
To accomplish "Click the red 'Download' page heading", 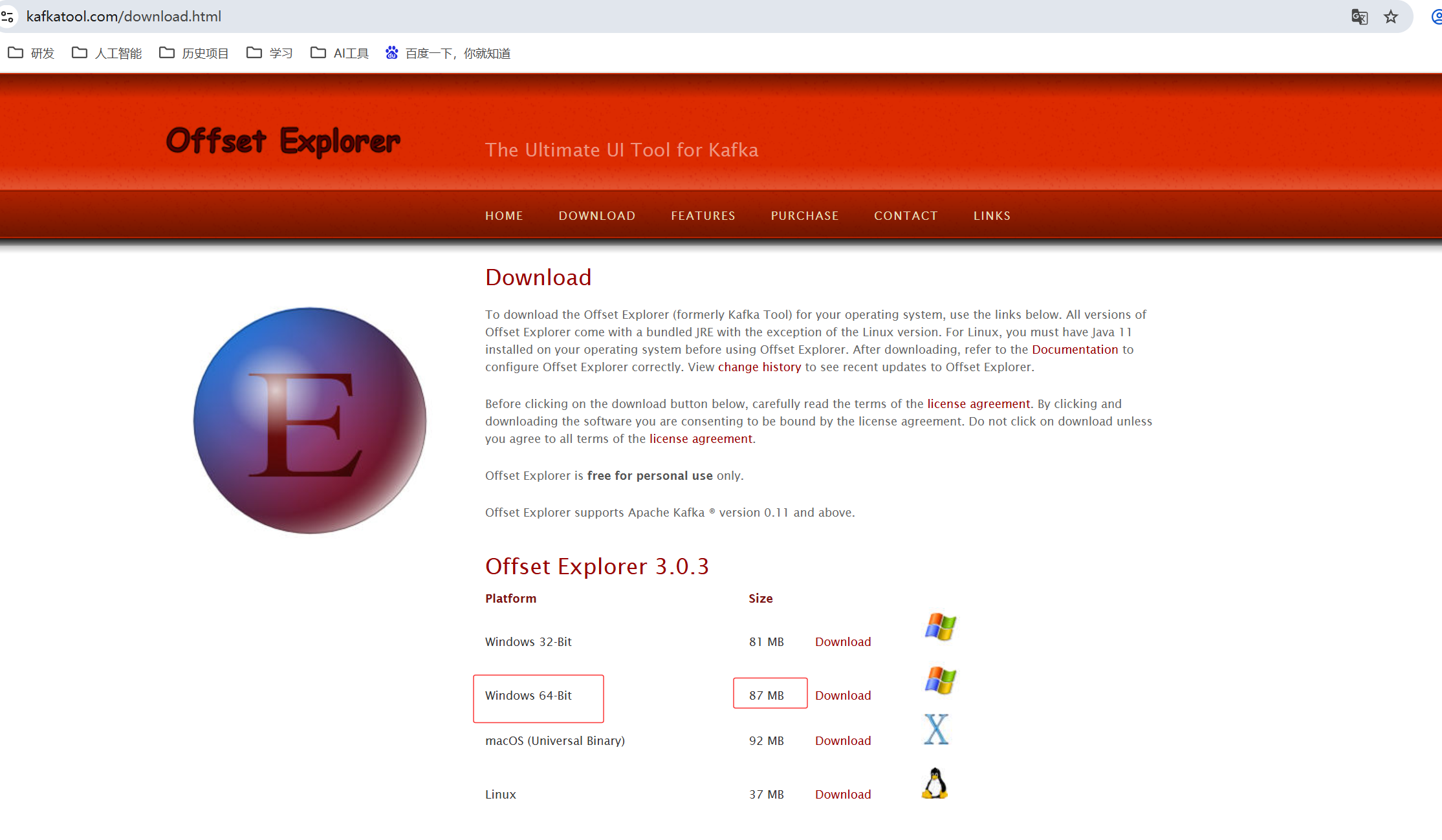I will (x=538, y=277).
